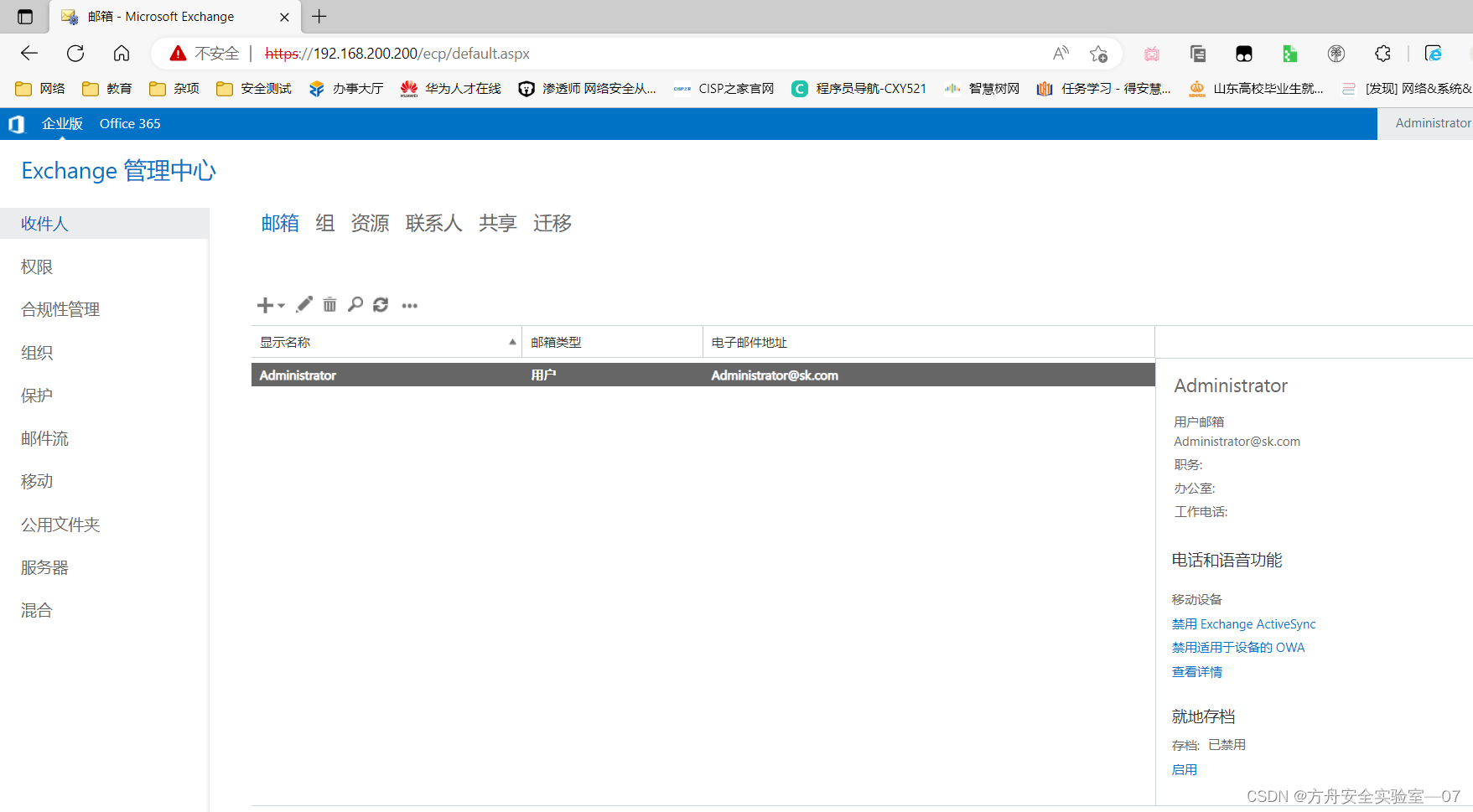
Task: Click the add new mailbox plus icon
Action: point(265,305)
